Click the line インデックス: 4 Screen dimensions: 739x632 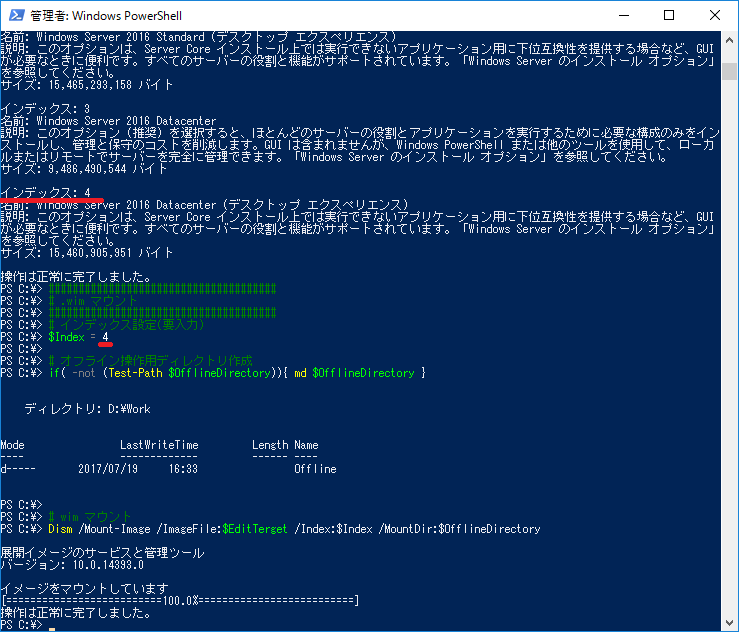(x=46, y=193)
